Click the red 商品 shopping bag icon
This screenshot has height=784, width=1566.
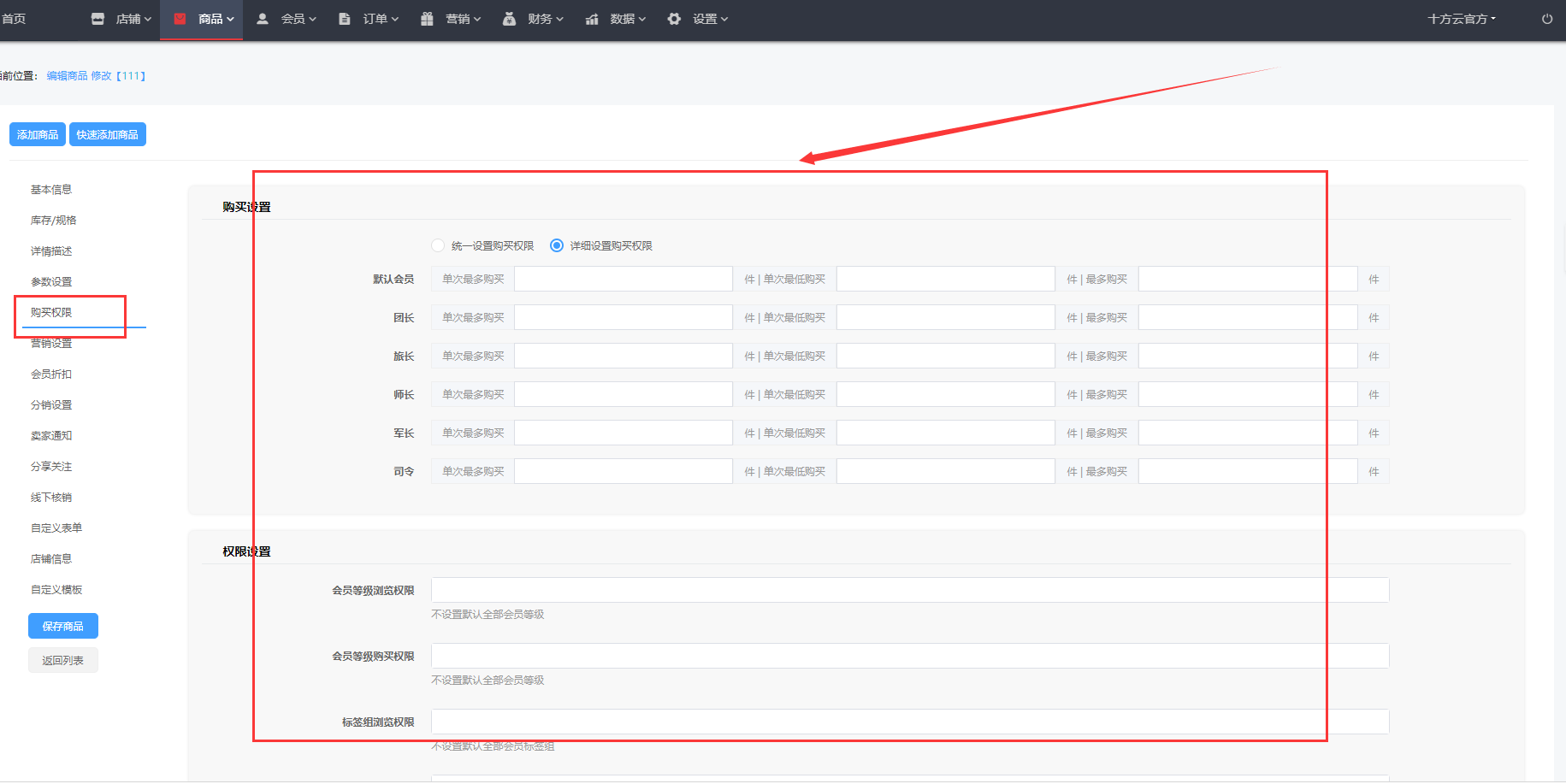(180, 19)
